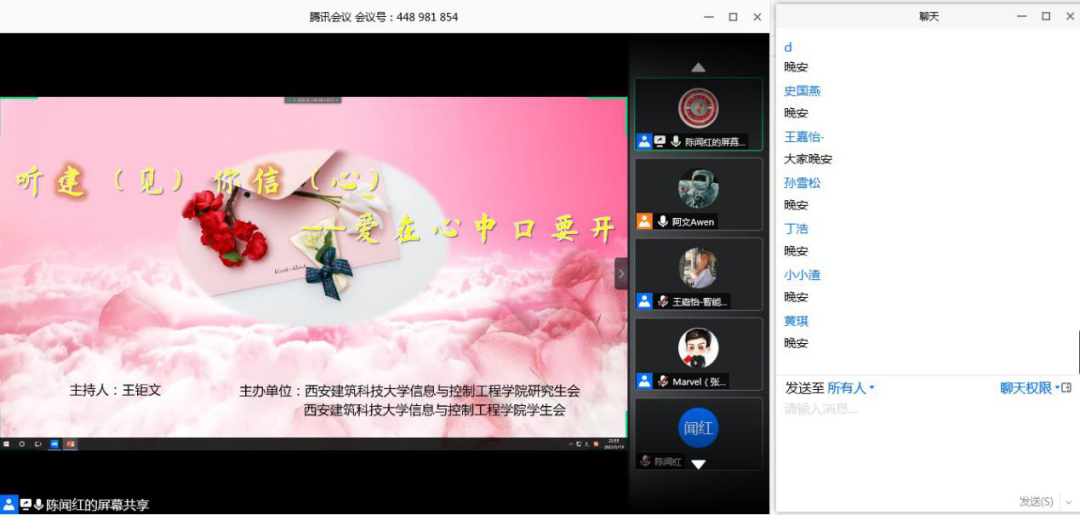Select Marvel's video thumbnail
This screenshot has width=1080, height=515.
[x=698, y=348]
